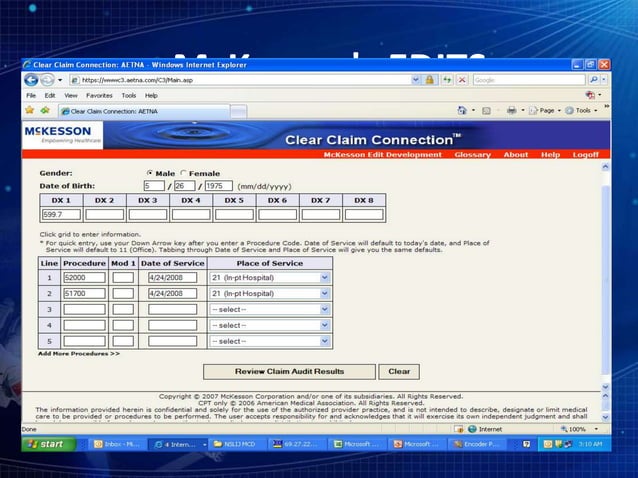The width and height of the screenshot is (638, 478).
Task: Open Place of Service dropdown on line 5
Action: 324,341
